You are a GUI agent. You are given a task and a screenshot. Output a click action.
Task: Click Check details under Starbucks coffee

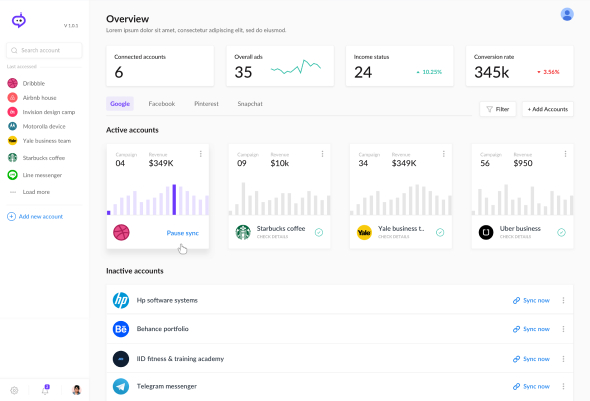point(272,237)
